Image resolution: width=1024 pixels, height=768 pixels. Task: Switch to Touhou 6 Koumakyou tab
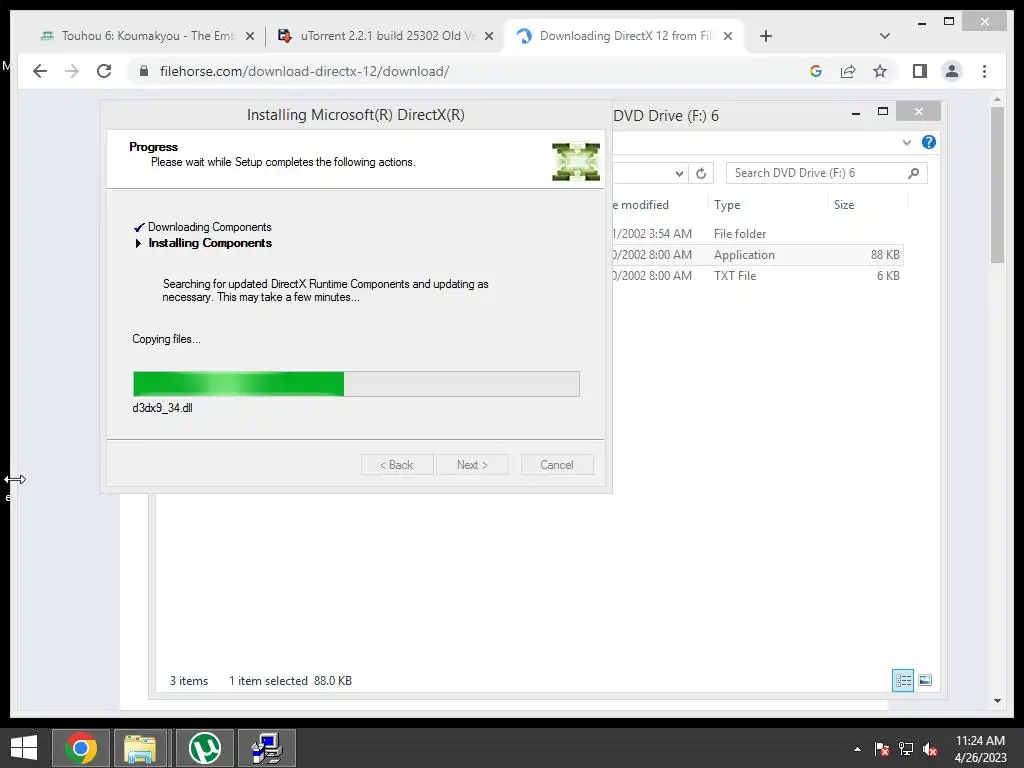click(x=148, y=36)
